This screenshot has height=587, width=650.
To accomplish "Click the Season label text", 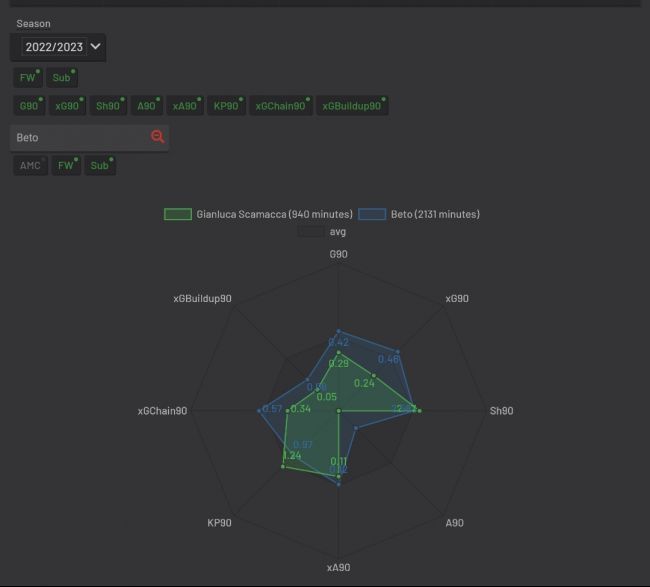I will [34, 24].
